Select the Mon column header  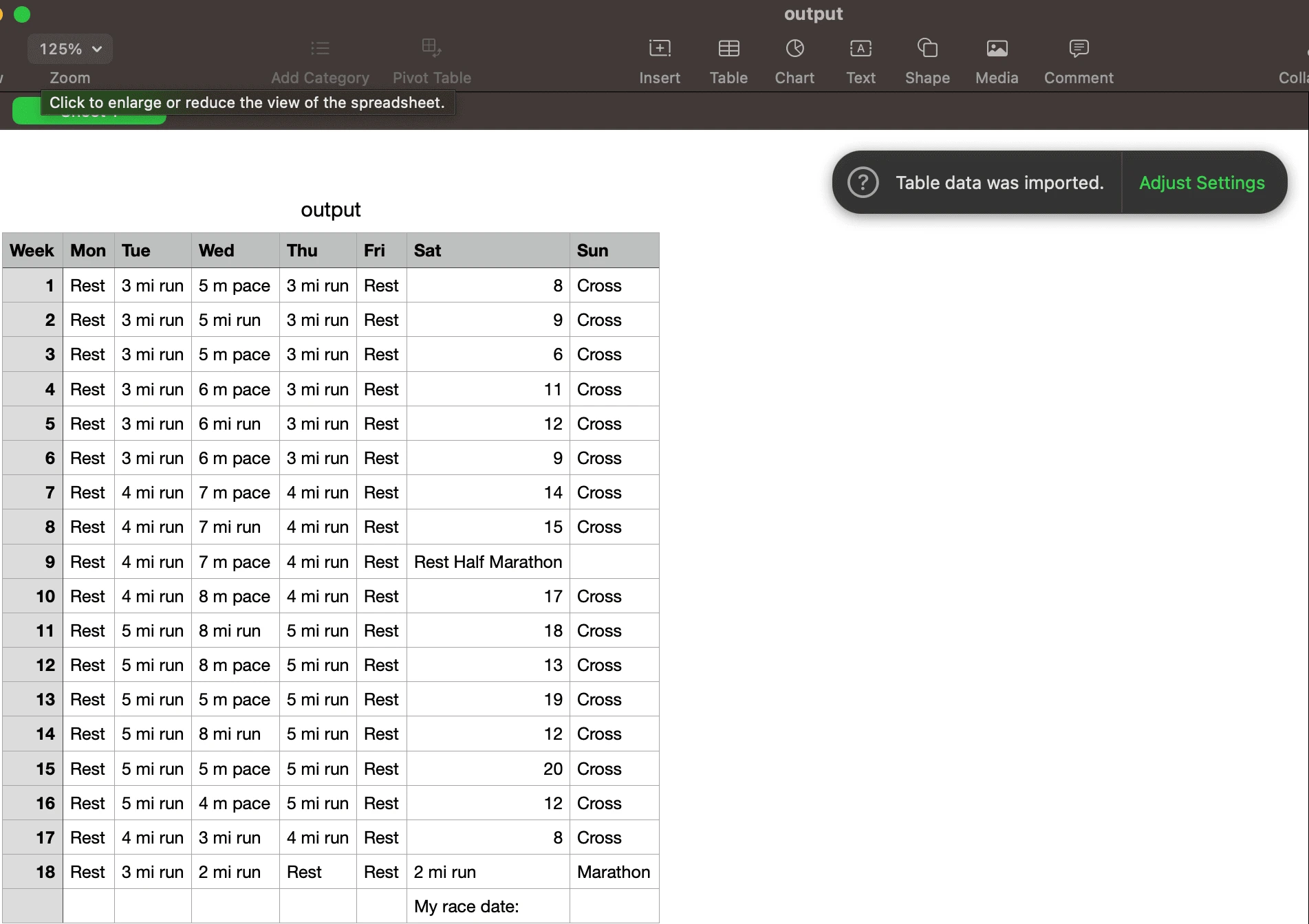click(89, 250)
